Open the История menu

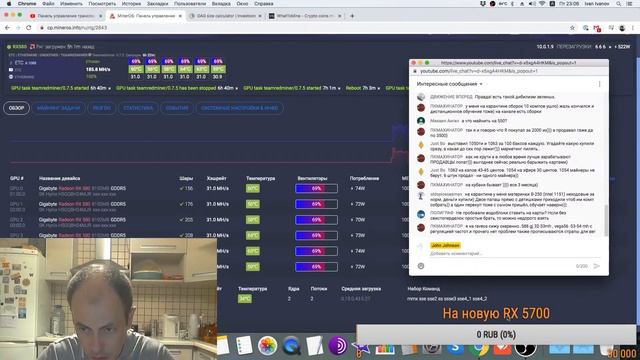[x=131, y=4]
